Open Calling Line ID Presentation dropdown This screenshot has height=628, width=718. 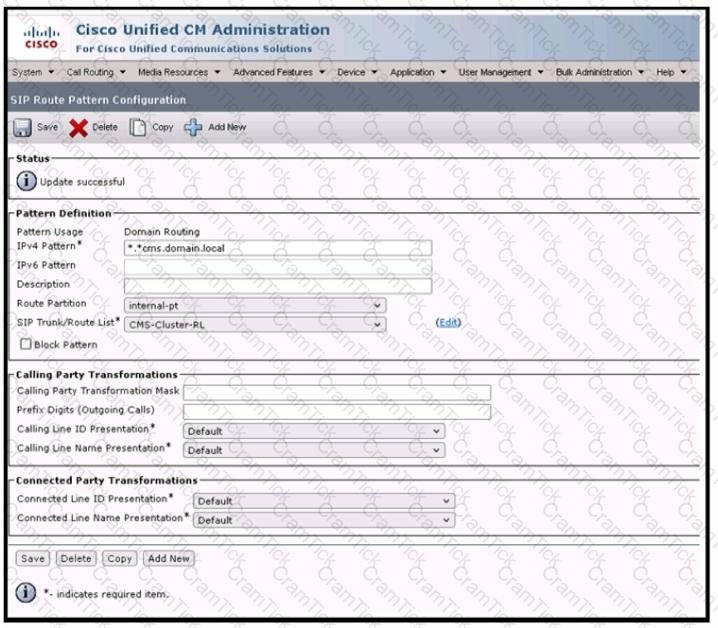[x=313, y=431]
